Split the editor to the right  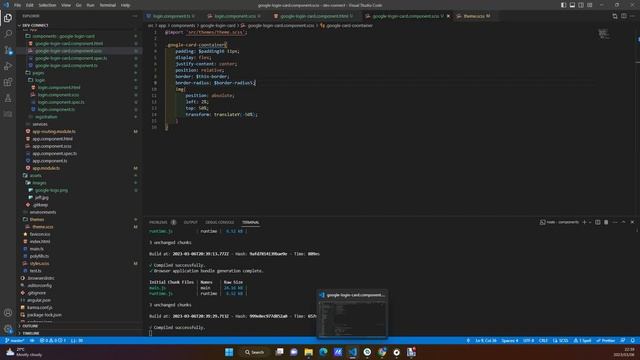pyautogui.click(x=624, y=16)
